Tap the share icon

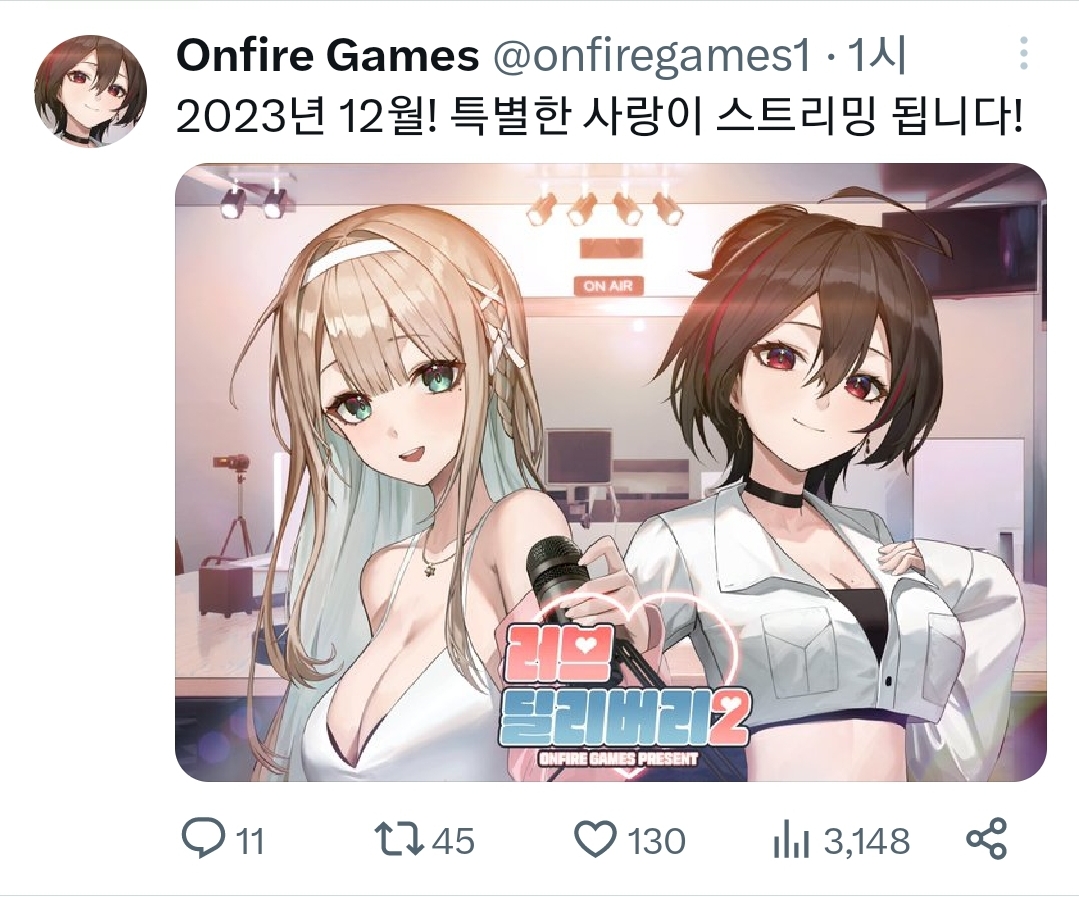pos(986,839)
